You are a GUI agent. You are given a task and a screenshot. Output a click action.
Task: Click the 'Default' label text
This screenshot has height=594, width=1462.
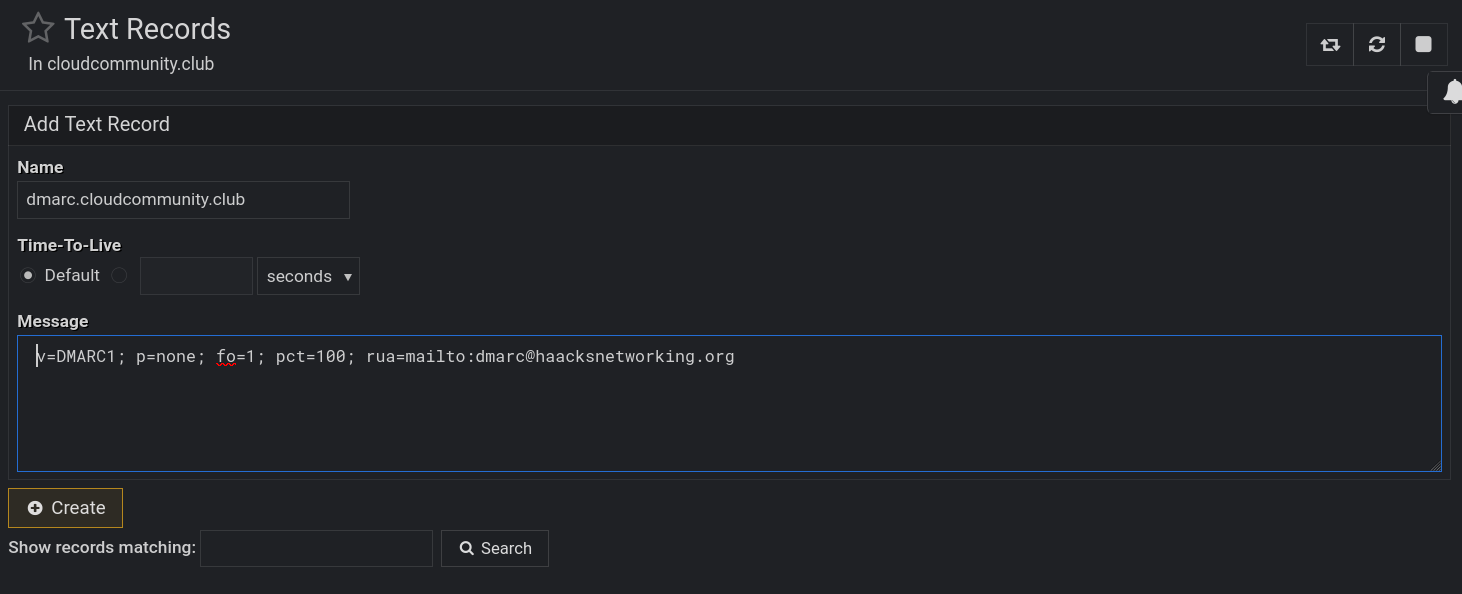coord(72,275)
